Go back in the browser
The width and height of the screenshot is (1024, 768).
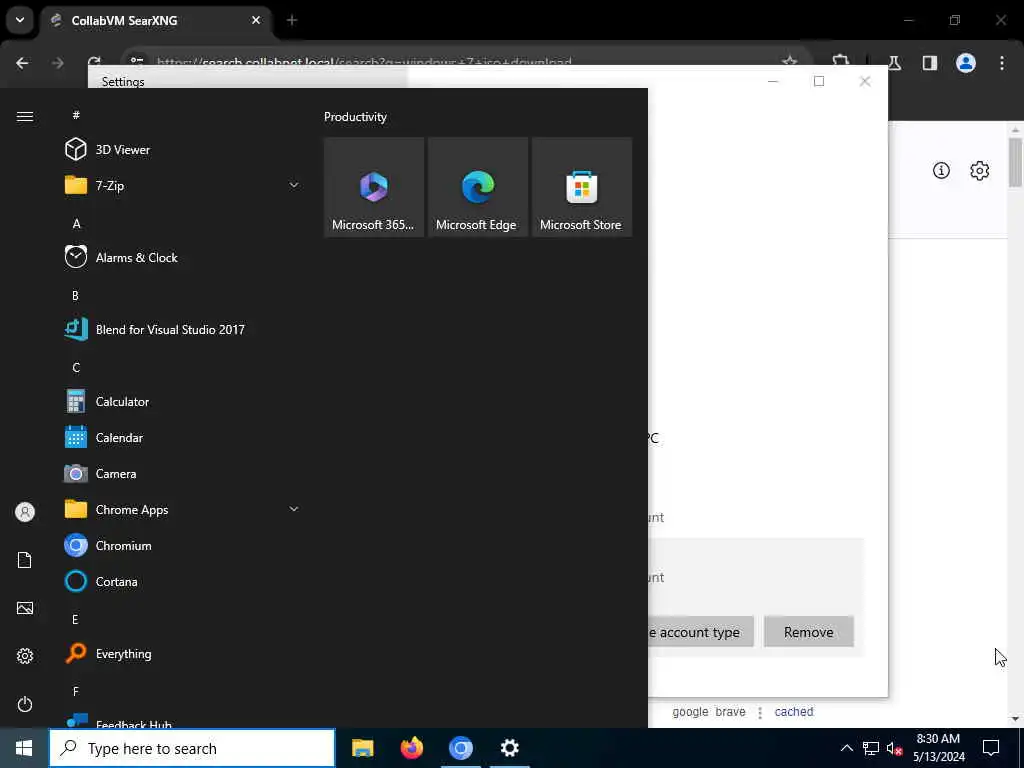coord(22,63)
